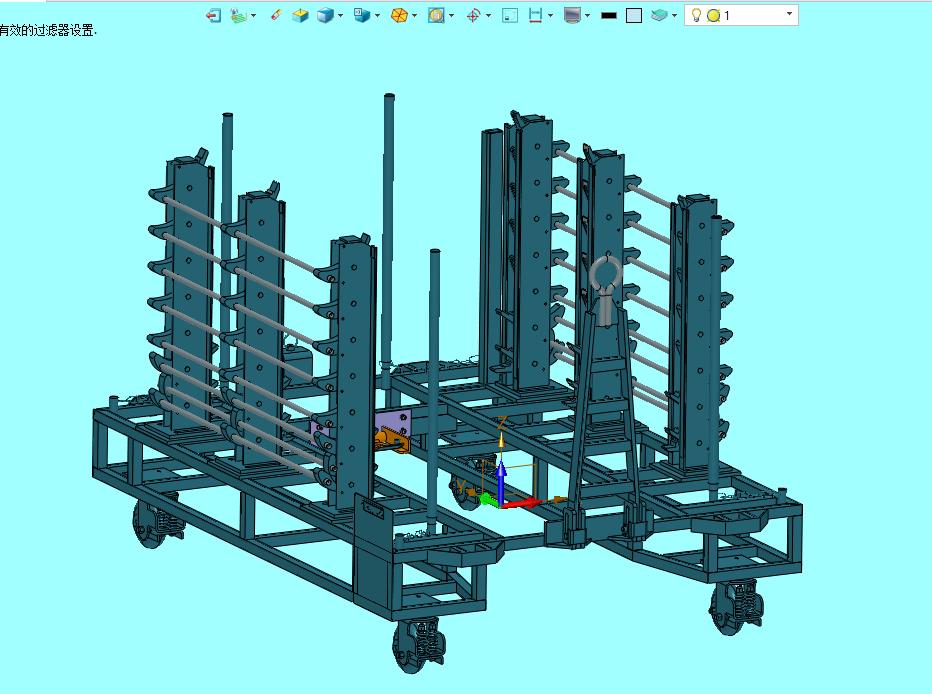Screen dimensions: 932x694
Task: Select the gray lifting eye ring on model
Action: pos(606,288)
